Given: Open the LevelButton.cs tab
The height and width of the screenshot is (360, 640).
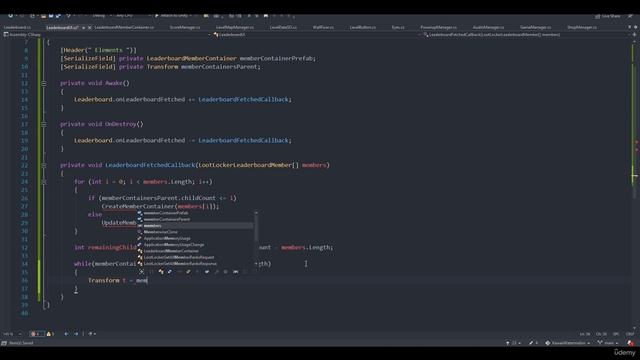Looking at the screenshot, I should (x=363, y=27).
